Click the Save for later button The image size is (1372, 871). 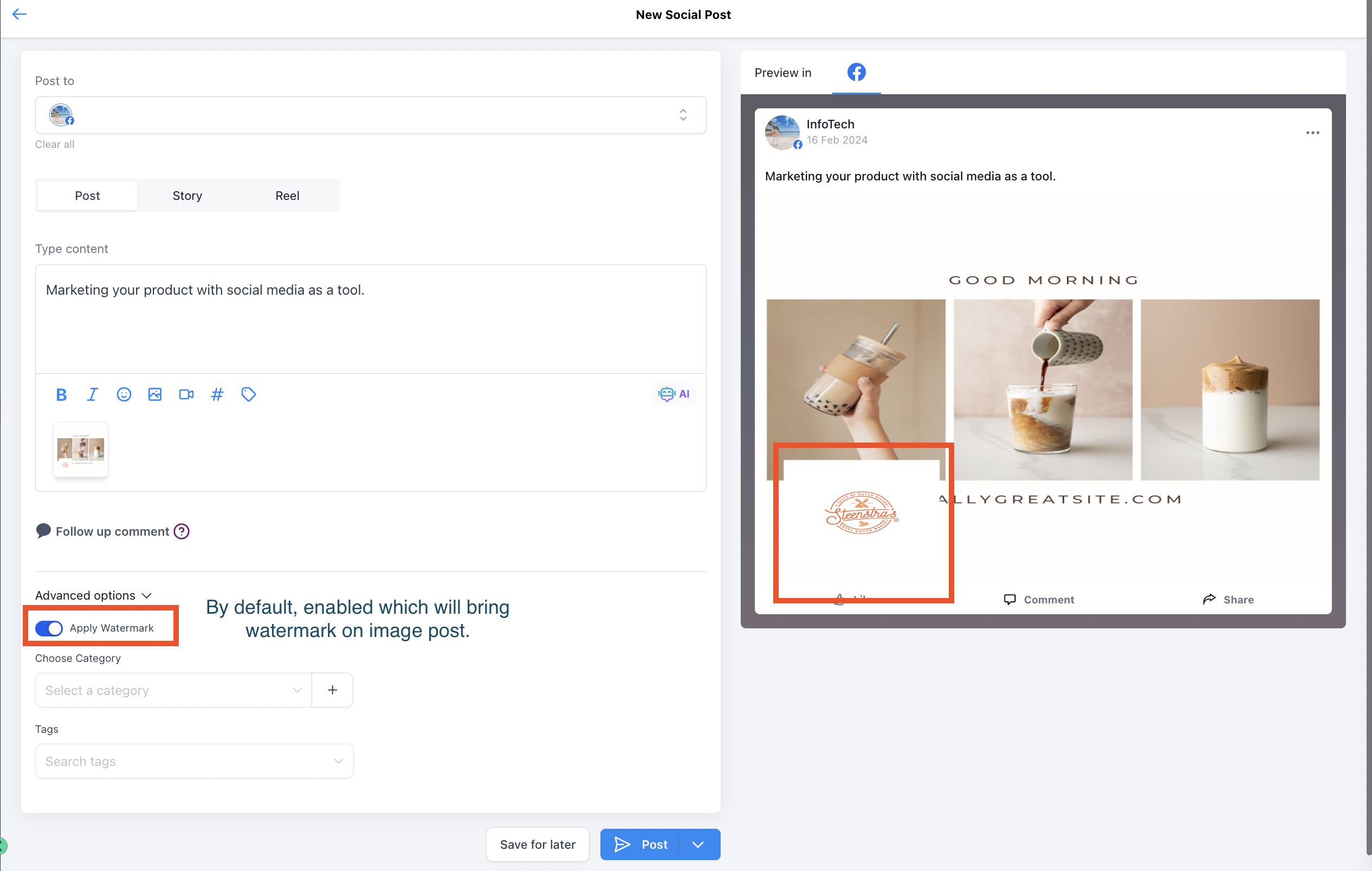pos(538,844)
